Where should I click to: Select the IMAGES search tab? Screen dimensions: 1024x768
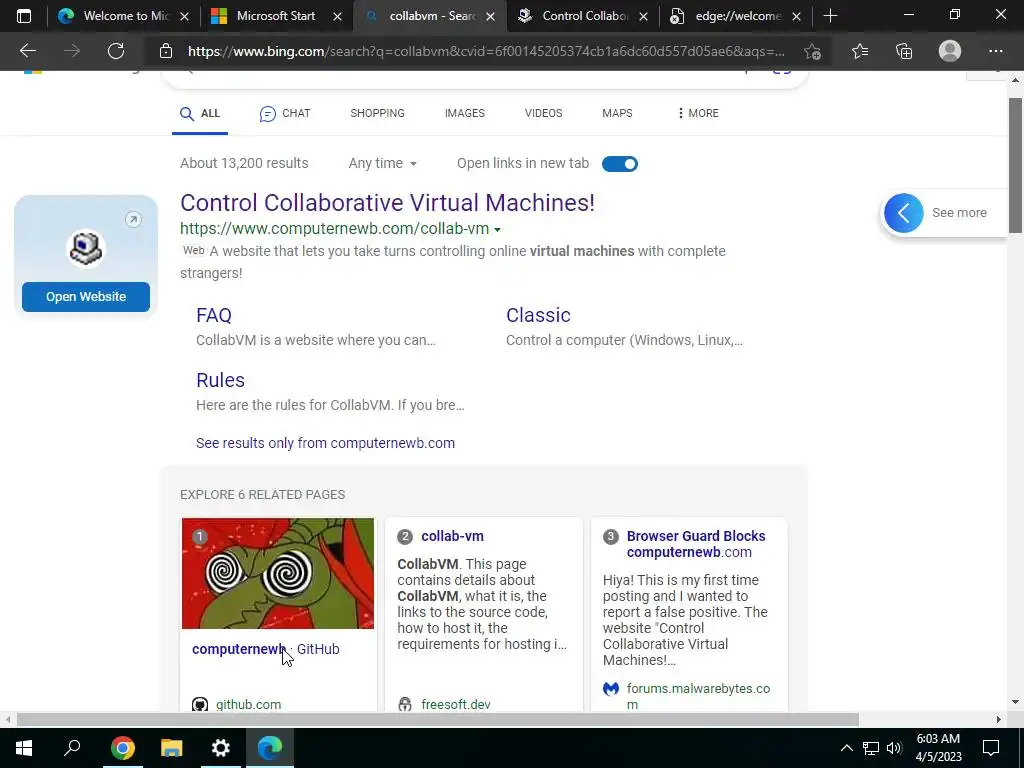point(465,113)
